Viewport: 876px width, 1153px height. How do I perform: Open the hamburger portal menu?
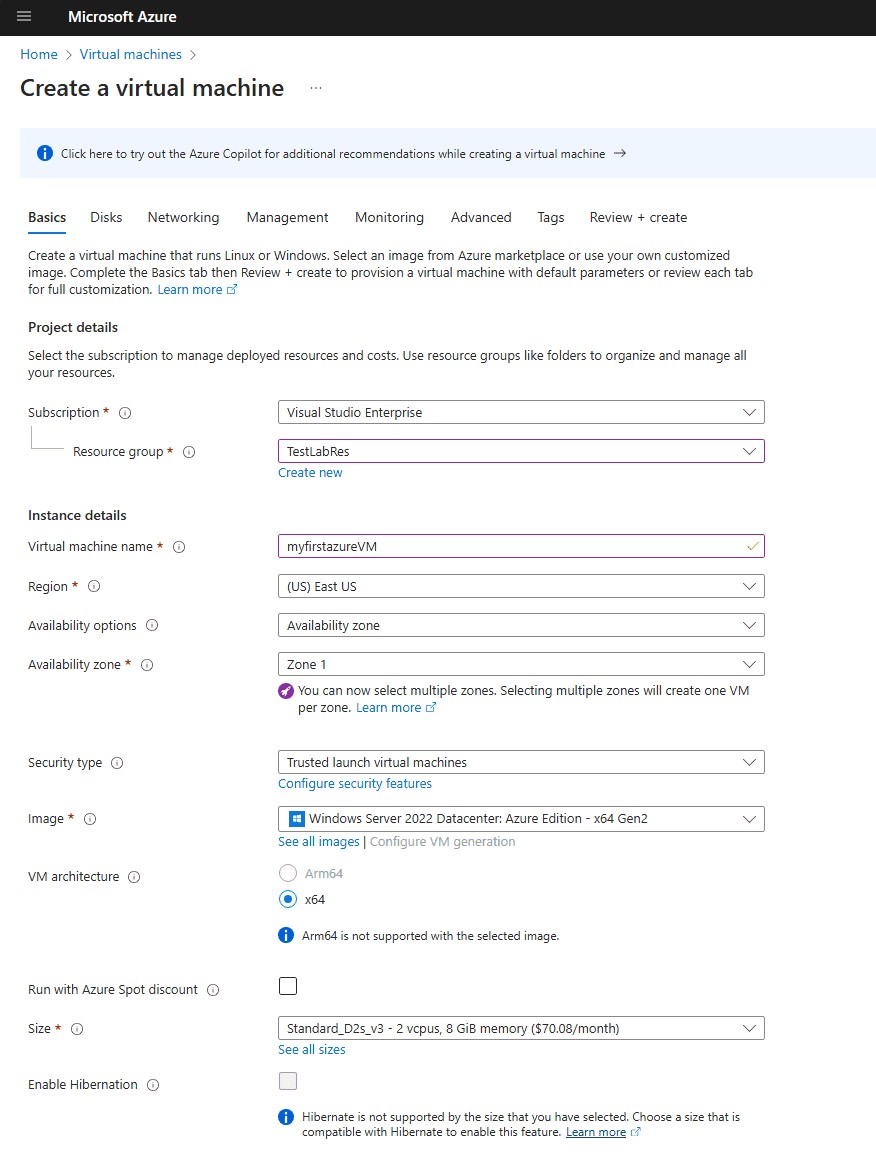24,16
